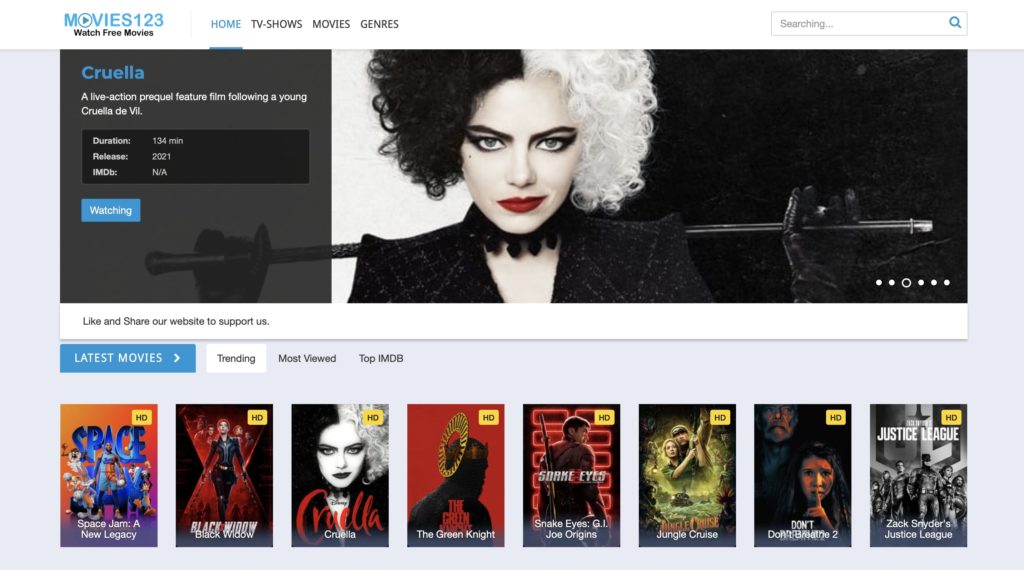Image resolution: width=1024 pixels, height=570 pixels.
Task: Click the magnifier search icon
Action: tap(954, 23)
